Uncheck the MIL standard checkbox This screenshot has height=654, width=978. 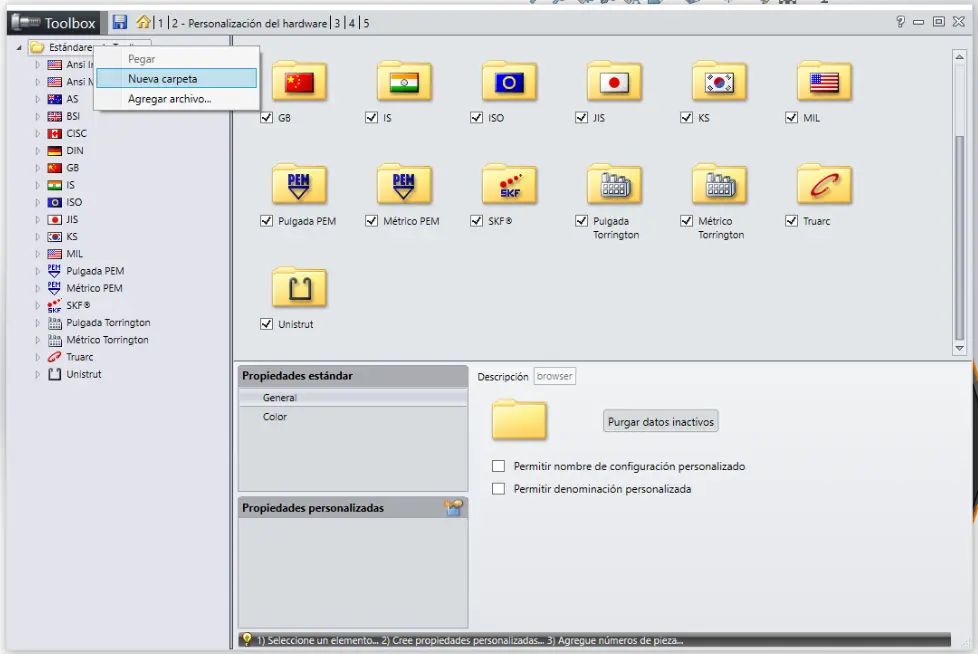792,118
